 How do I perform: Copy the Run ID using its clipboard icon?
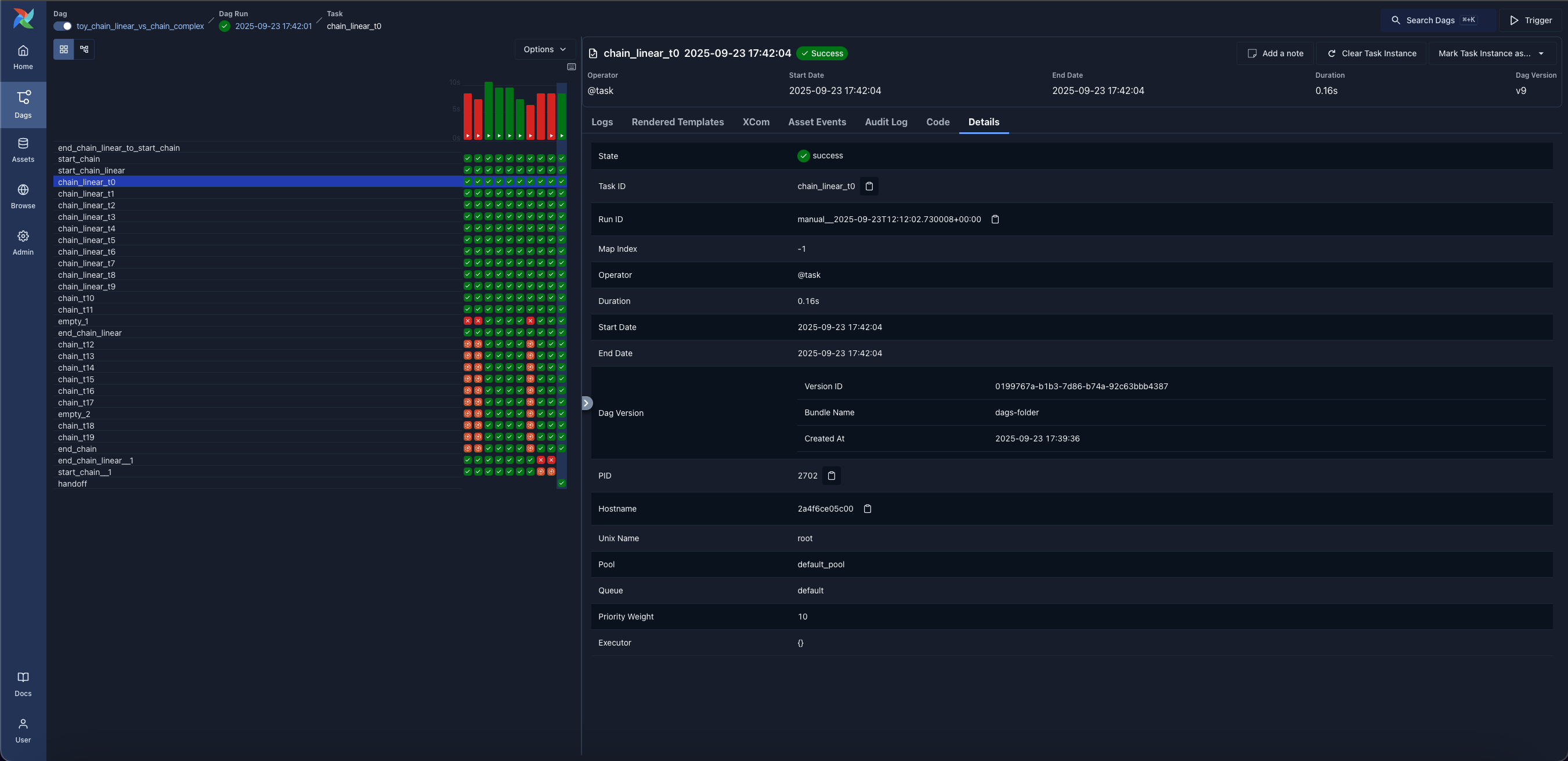tap(996, 219)
